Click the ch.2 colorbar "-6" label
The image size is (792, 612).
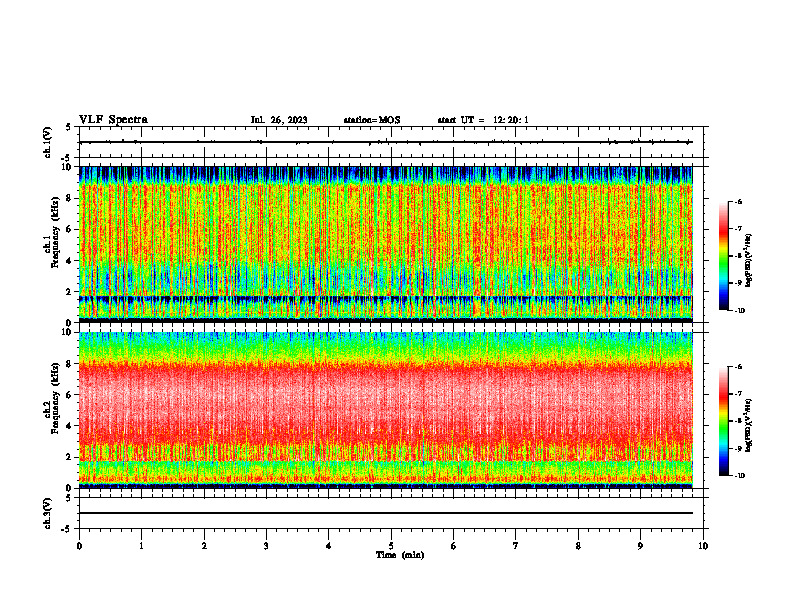pyautogui.click(x=739, y=367)
